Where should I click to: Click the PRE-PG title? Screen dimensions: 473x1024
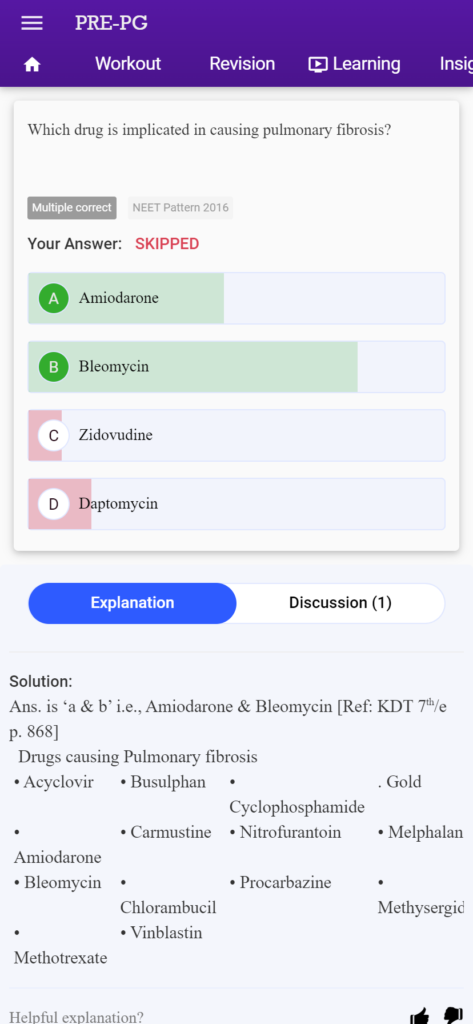click(x=111, y=23)
